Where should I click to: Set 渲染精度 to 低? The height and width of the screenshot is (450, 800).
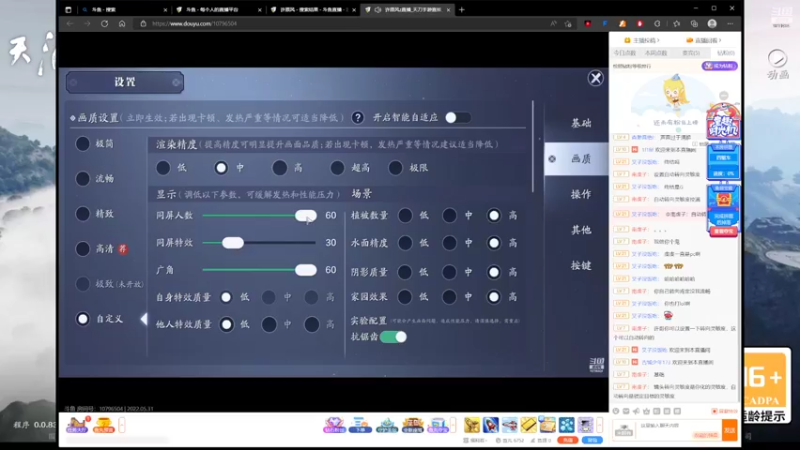pyautogui.click(x=163, y=167)
